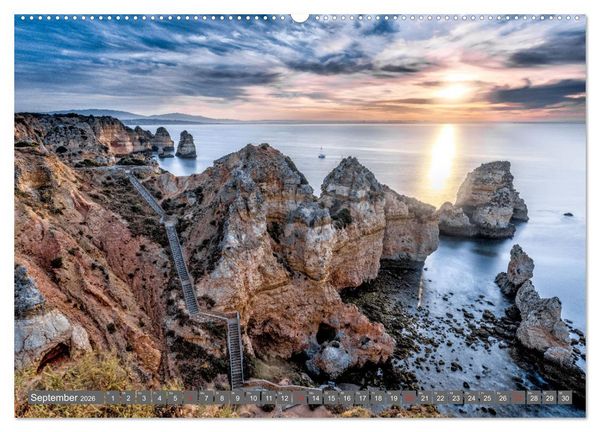Select day 28 on the calendar strip

point(534,398)
